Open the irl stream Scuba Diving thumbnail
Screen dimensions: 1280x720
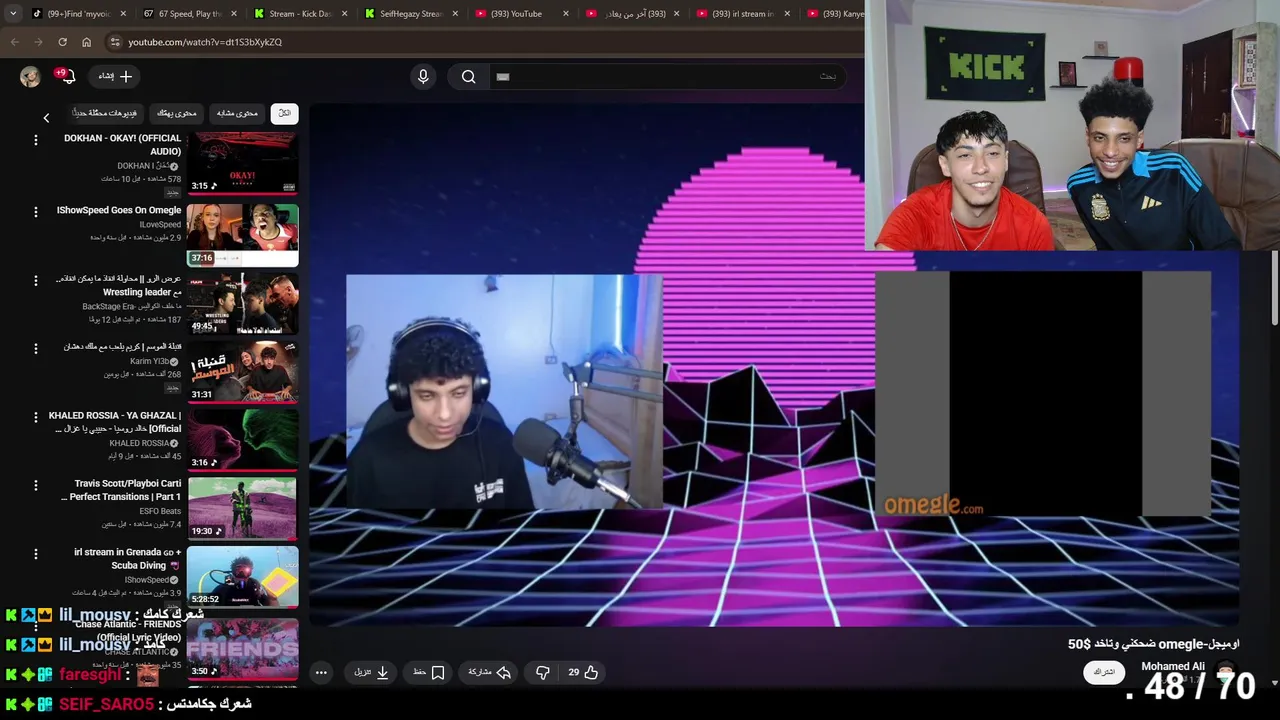[242, 576]
